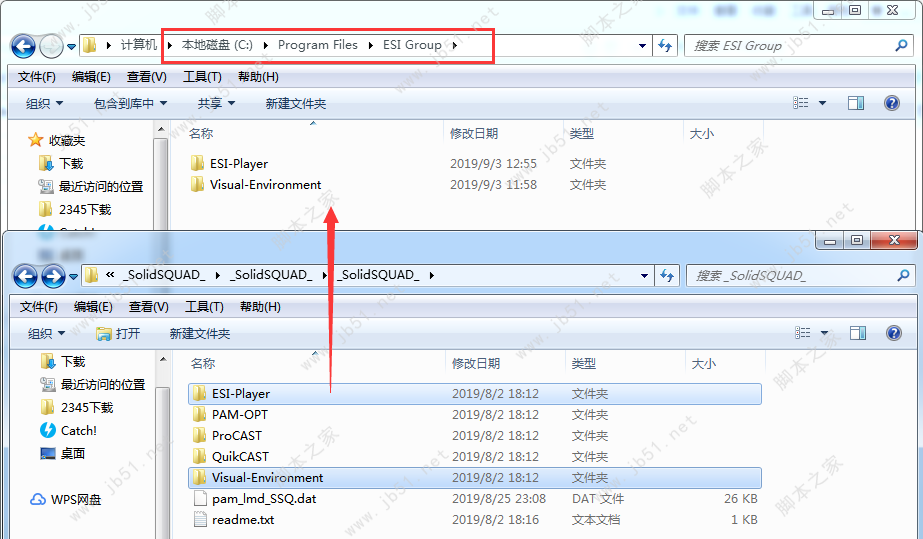Click ESI Group breadcrumb segment
Screen dimensions: 923x539
click(412, 45)
